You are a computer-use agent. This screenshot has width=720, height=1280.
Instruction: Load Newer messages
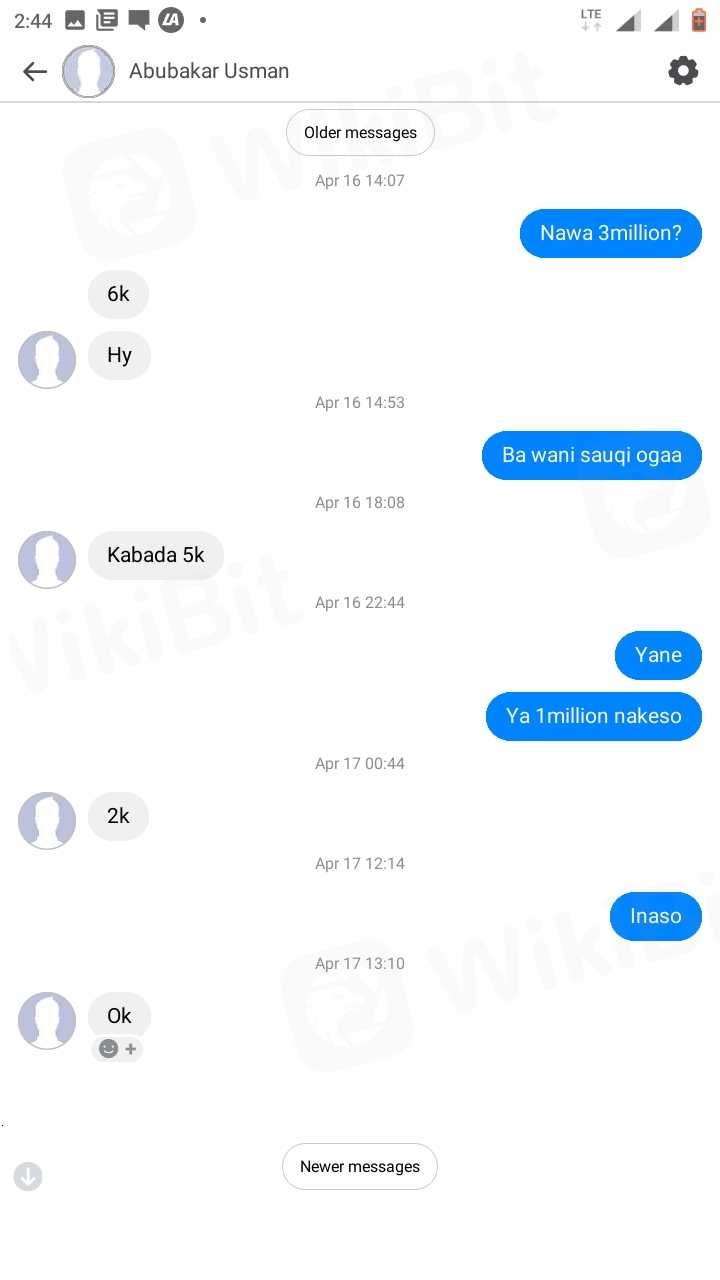click(360, 1167)
